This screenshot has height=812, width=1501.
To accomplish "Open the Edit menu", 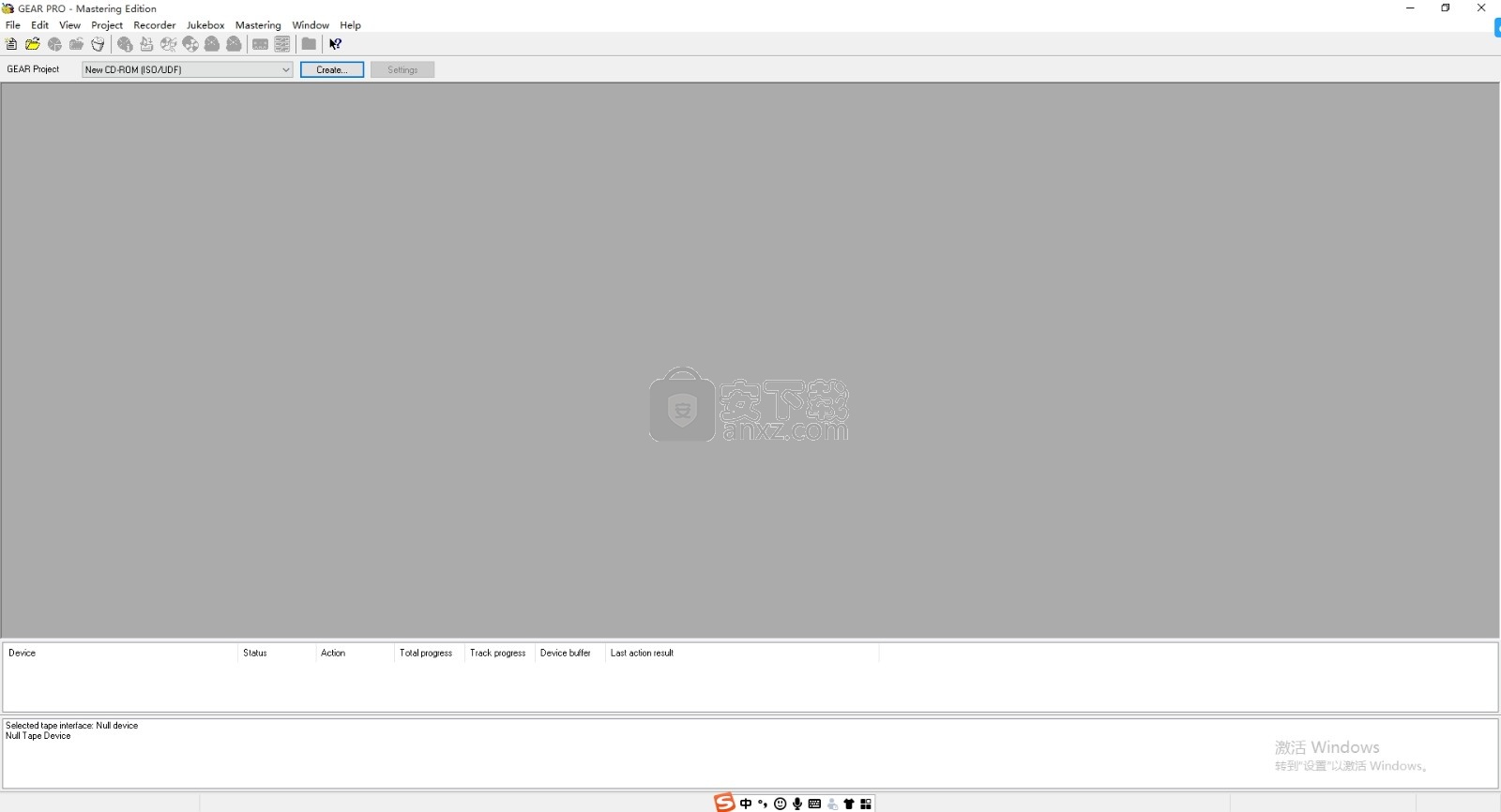I will point(39,25).
